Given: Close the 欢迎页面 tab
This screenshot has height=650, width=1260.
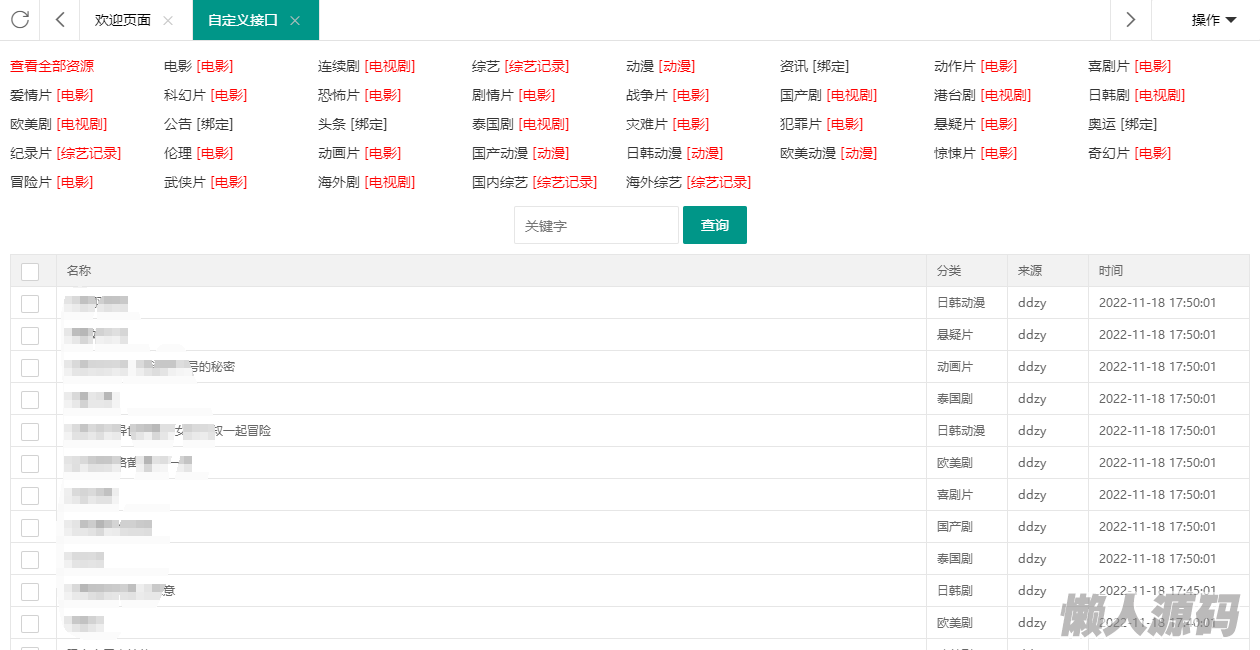Looking at the screenshot, I should [168, 21].
